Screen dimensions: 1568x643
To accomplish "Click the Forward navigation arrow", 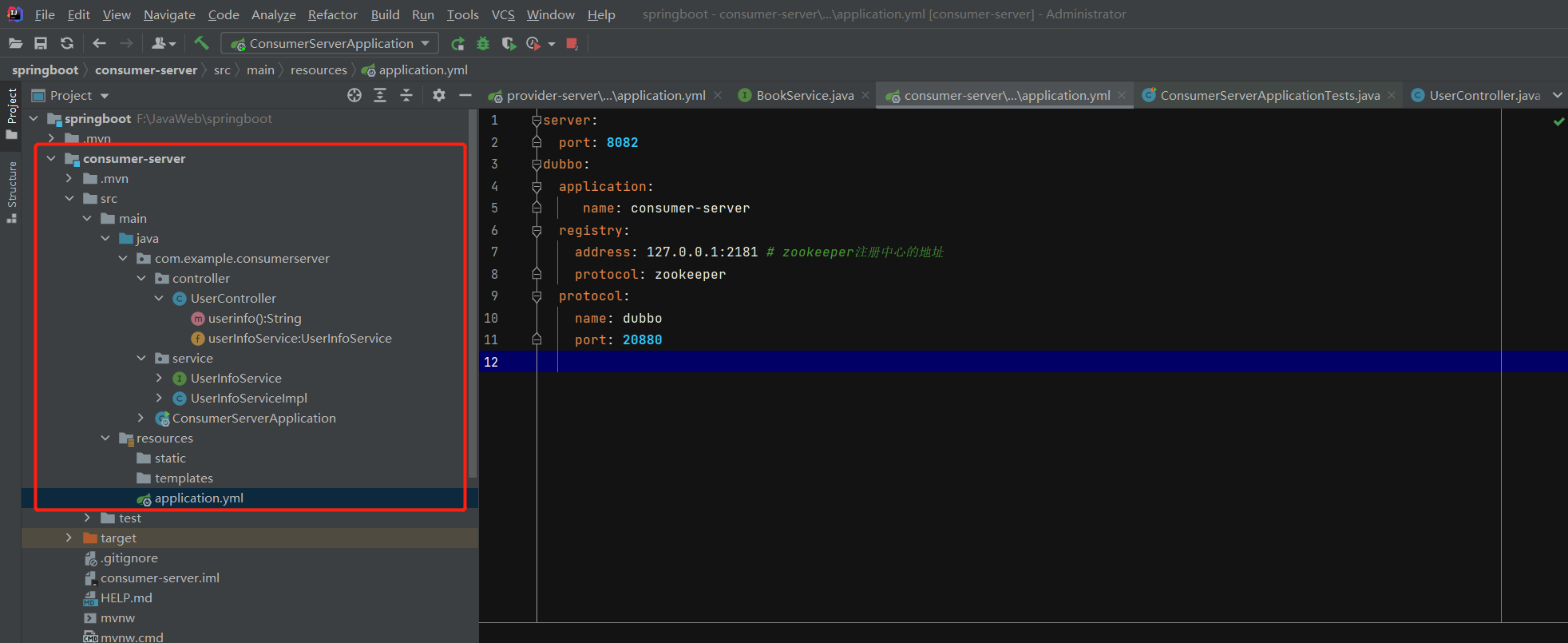I will [126, 43].
